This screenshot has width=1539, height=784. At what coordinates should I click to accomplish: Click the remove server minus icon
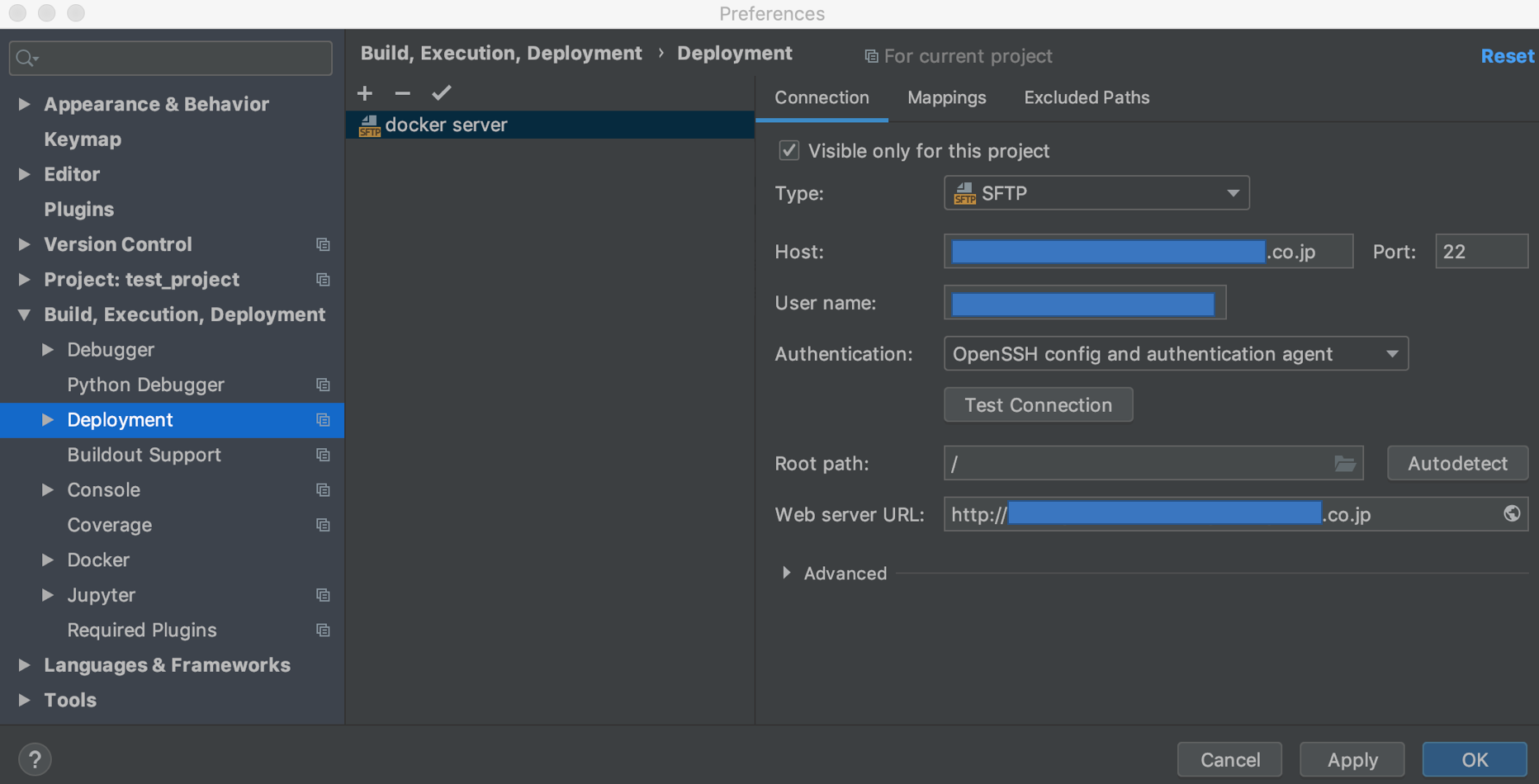402,93
